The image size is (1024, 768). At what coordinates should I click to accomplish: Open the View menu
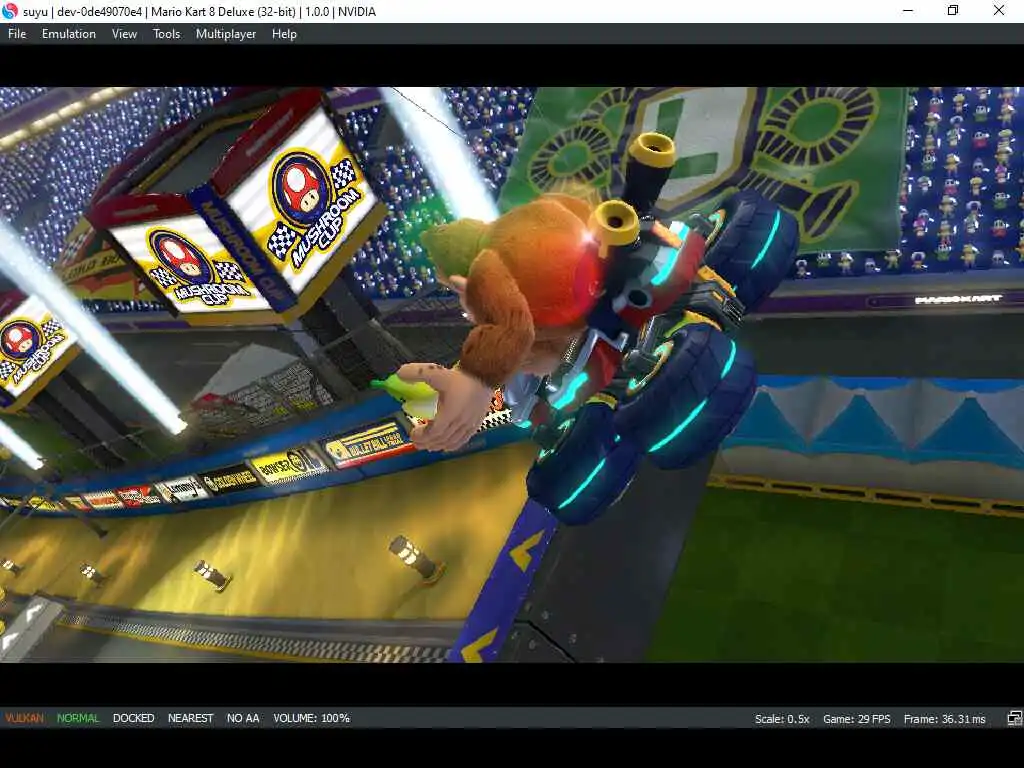point(124,34)
